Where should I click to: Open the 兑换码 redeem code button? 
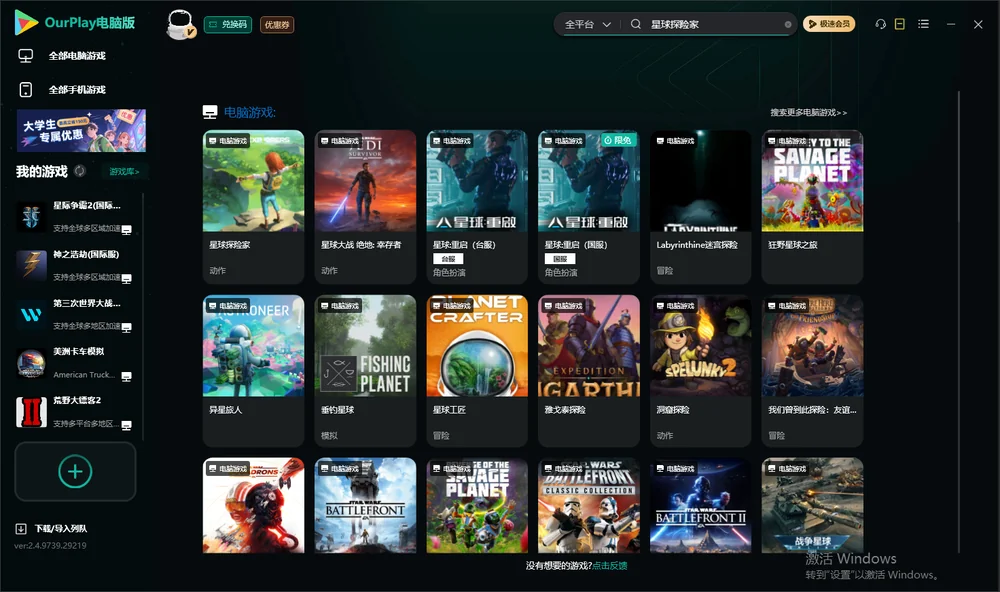click(228, 24)
